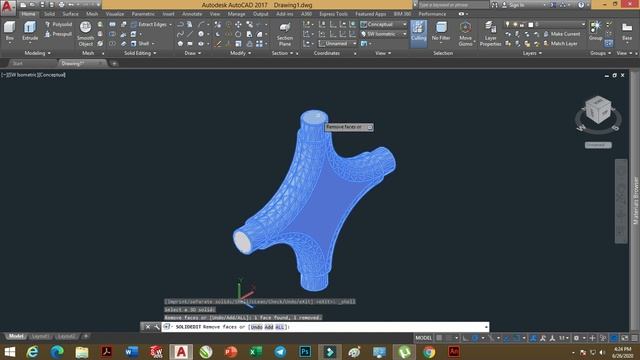Expand the Groups panel
Viewport: 640px width, 360px height.
601,53
